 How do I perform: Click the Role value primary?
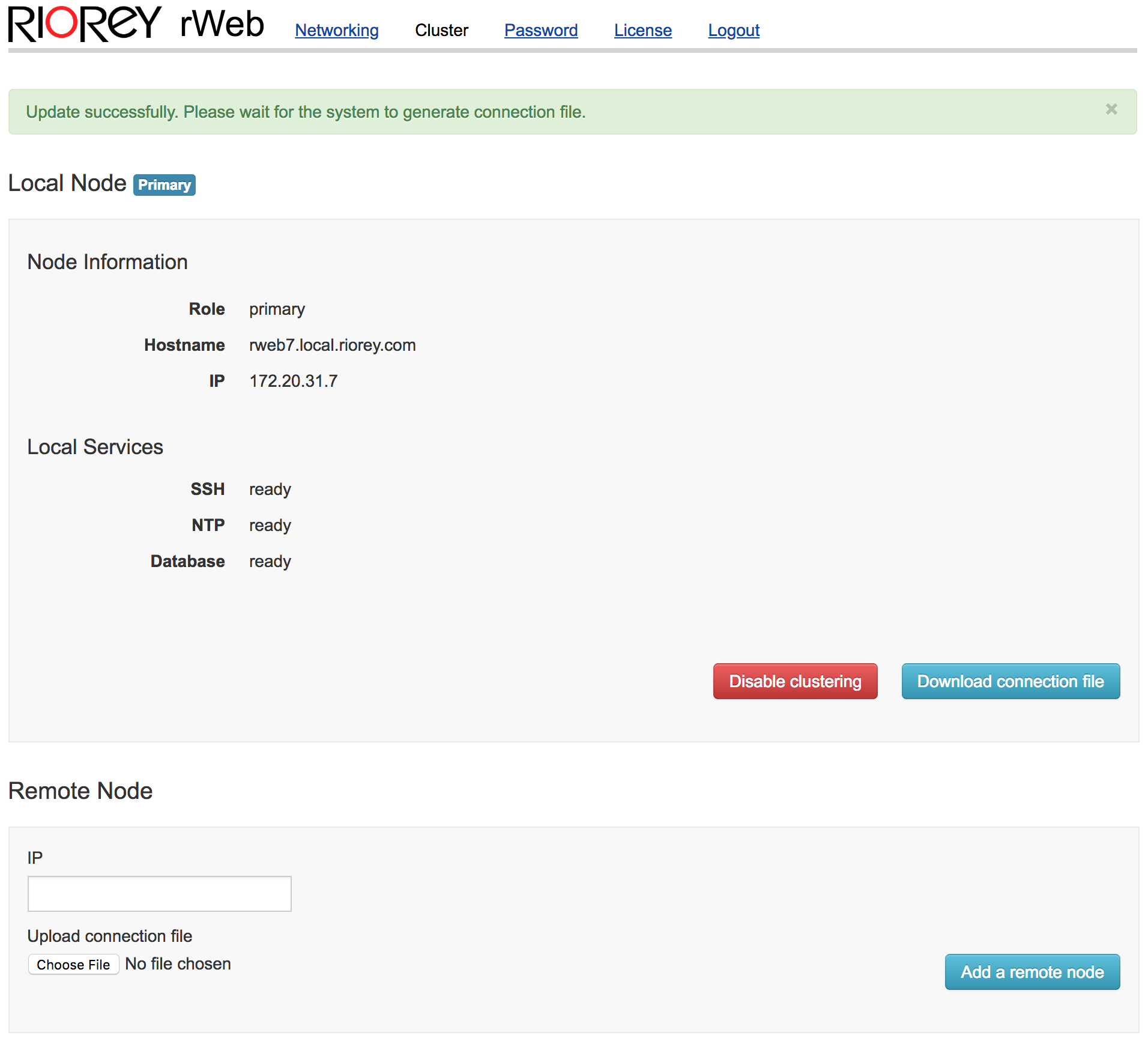(277, 309)
